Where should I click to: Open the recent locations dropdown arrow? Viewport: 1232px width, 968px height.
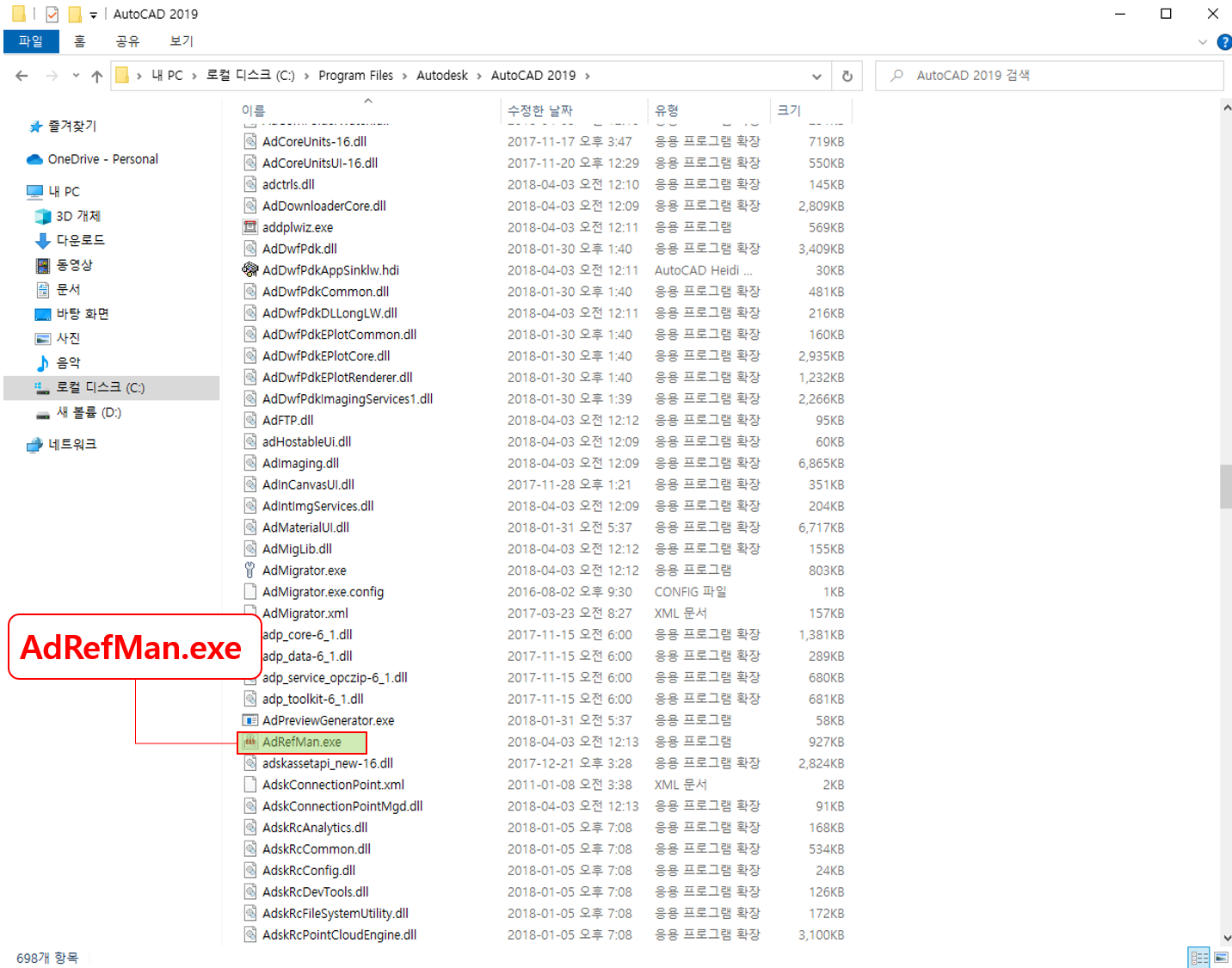(76, 76)
